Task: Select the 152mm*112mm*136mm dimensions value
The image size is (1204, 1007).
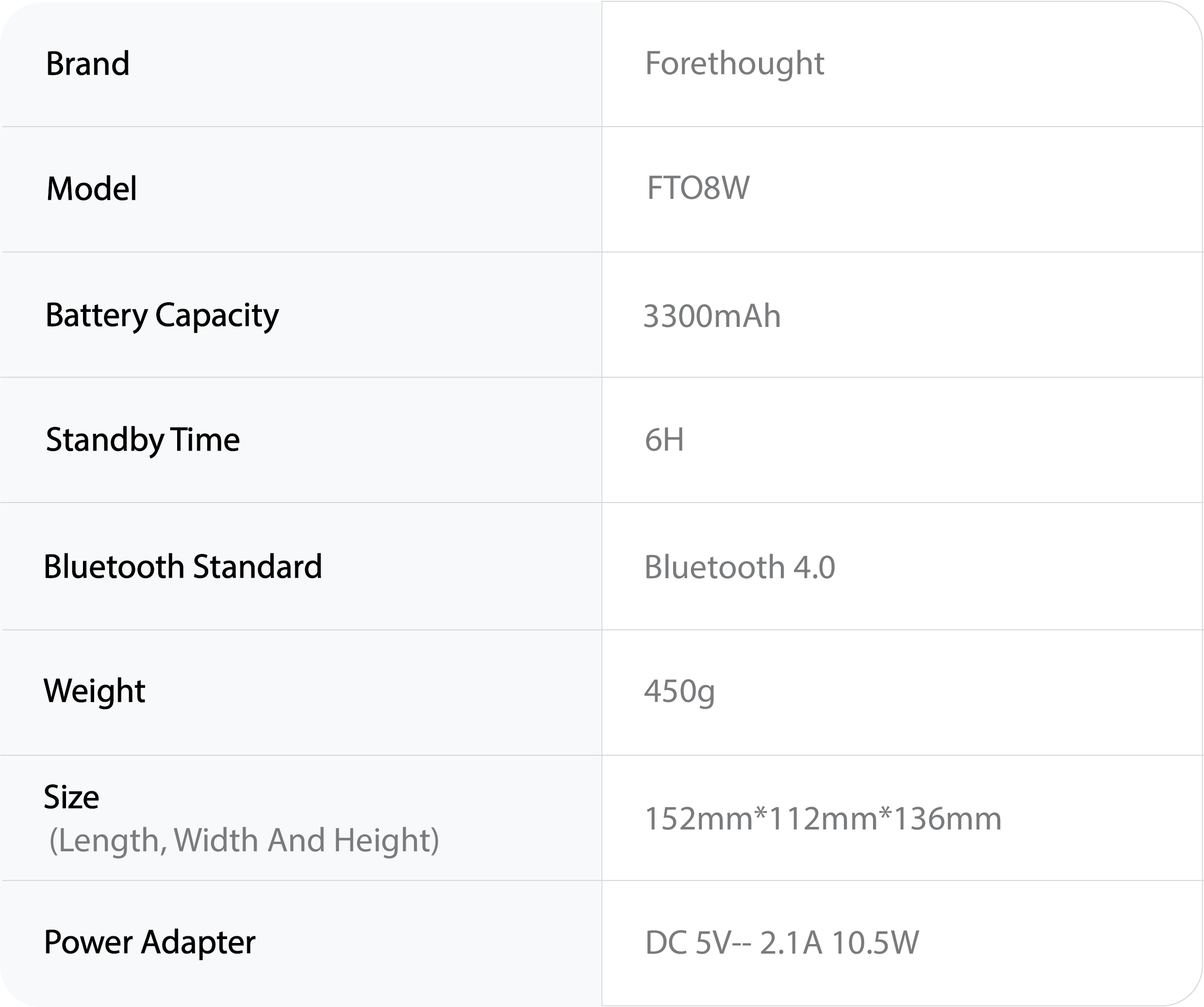Action: [x=823, y=818]
